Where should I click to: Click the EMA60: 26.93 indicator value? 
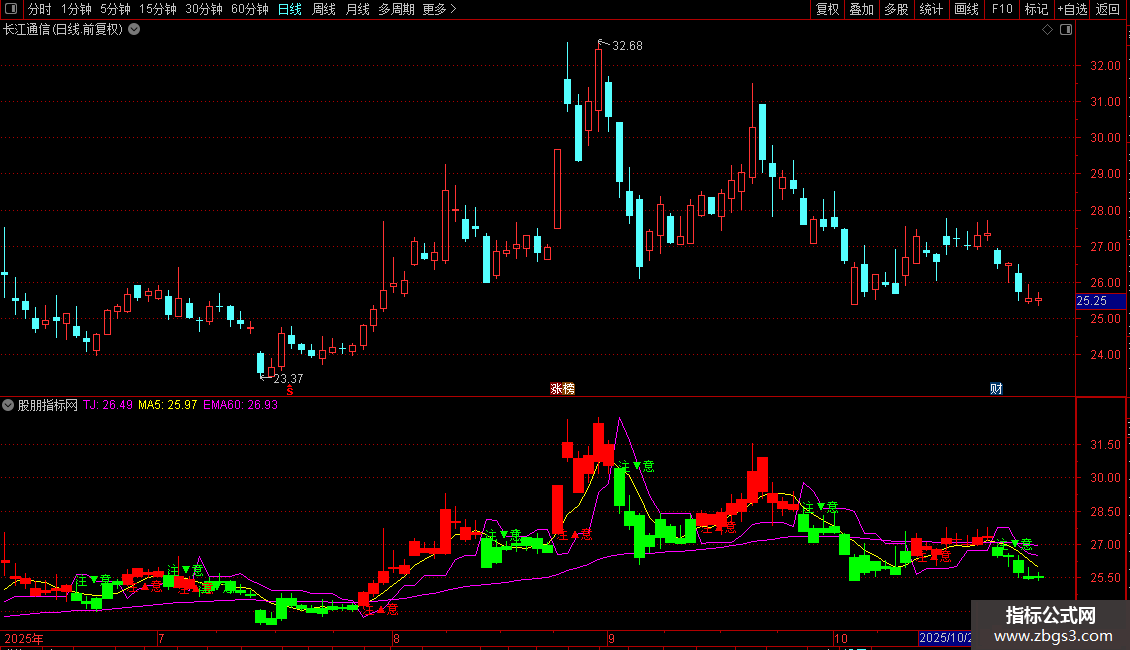tap(240, 405)
